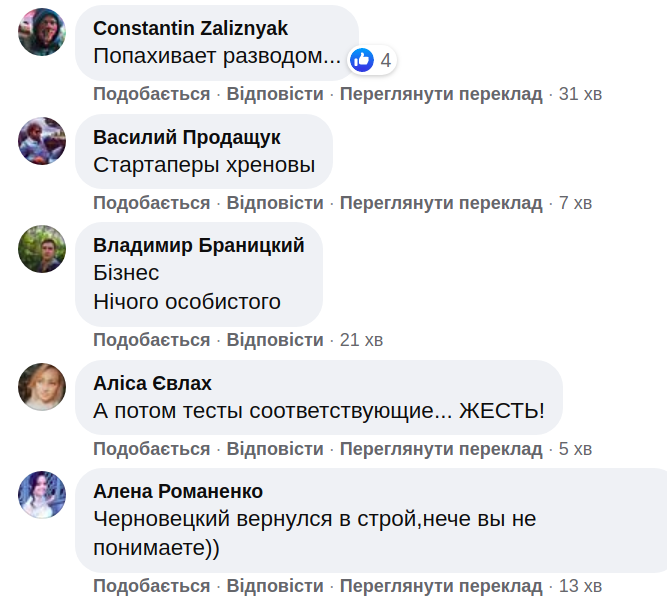
Task: Click the name Владимир Браницкий
Action: (x=199, y=245)
